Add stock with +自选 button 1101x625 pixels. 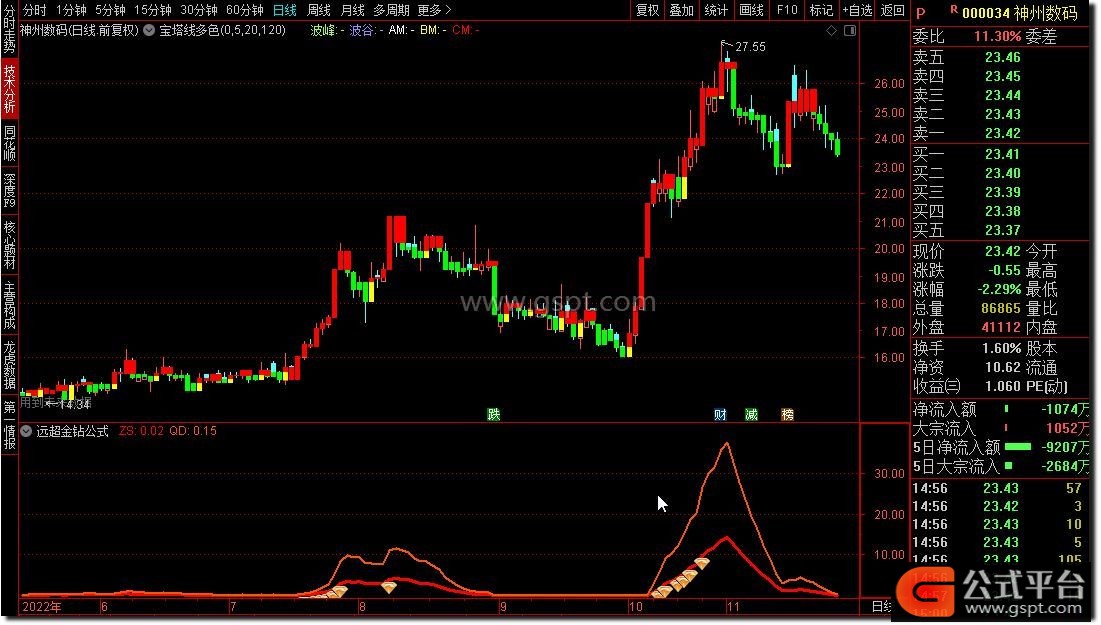[x=857, y=10]
